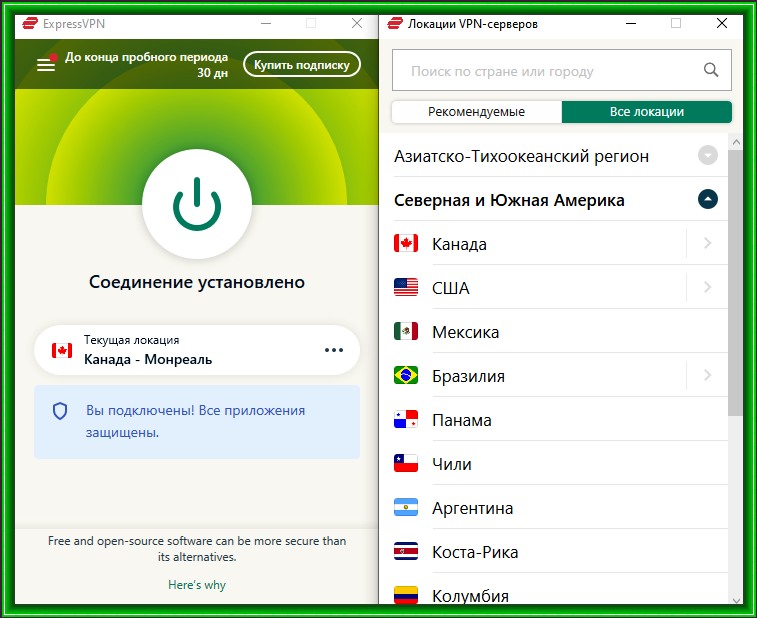Open the three-dot menu for current location
Screen dimensions: 757x618
coord(334,350)
